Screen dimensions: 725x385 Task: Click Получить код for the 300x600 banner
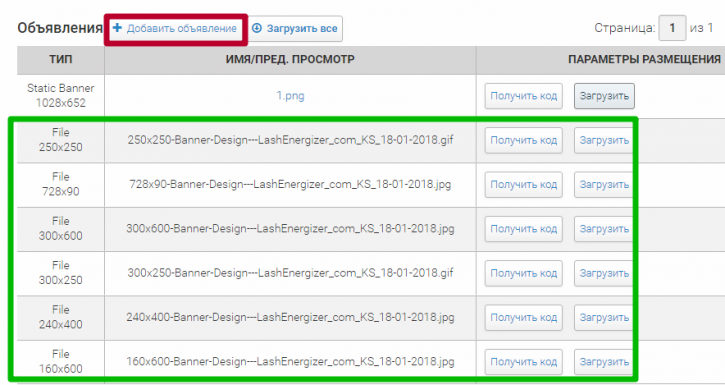(x=523, y=229)
